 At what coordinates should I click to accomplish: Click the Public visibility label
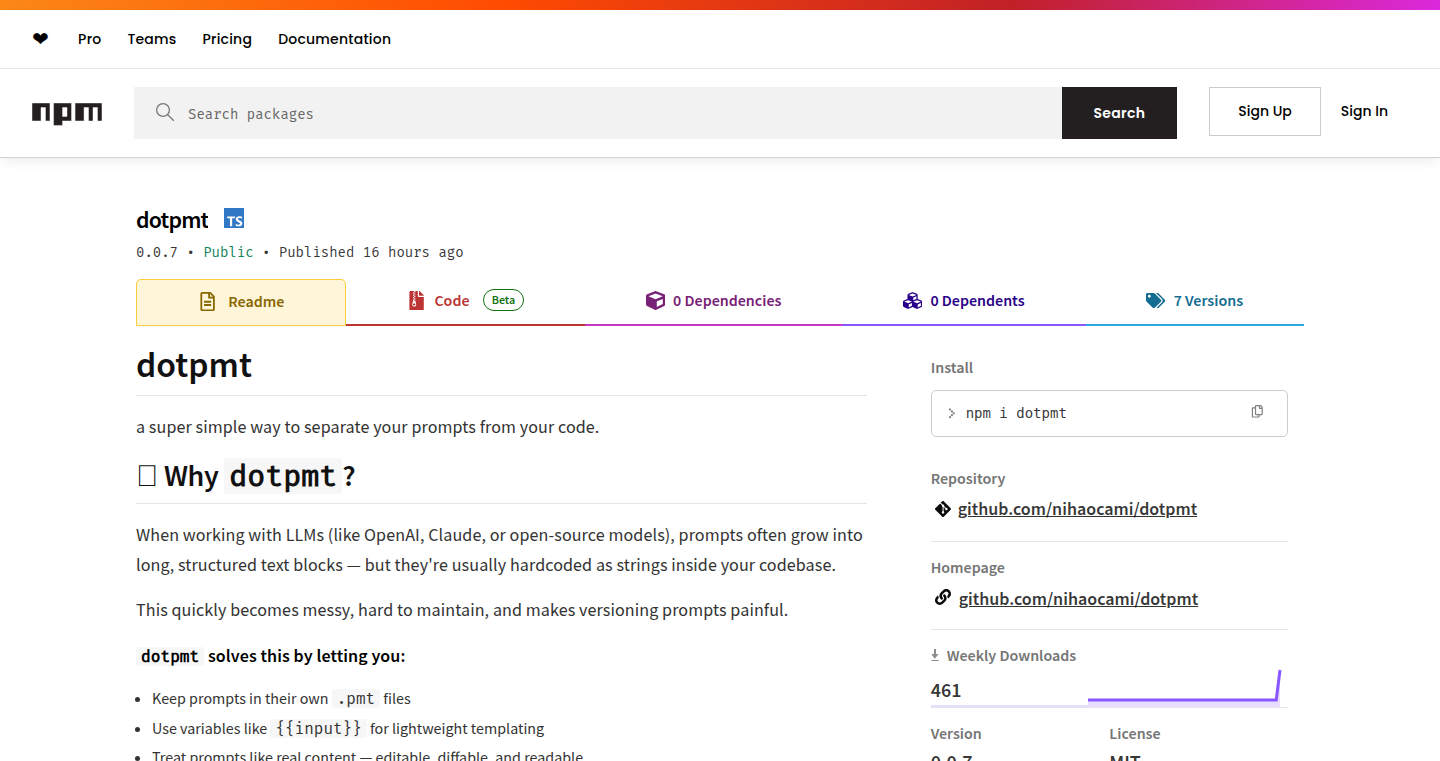(228, 252)
